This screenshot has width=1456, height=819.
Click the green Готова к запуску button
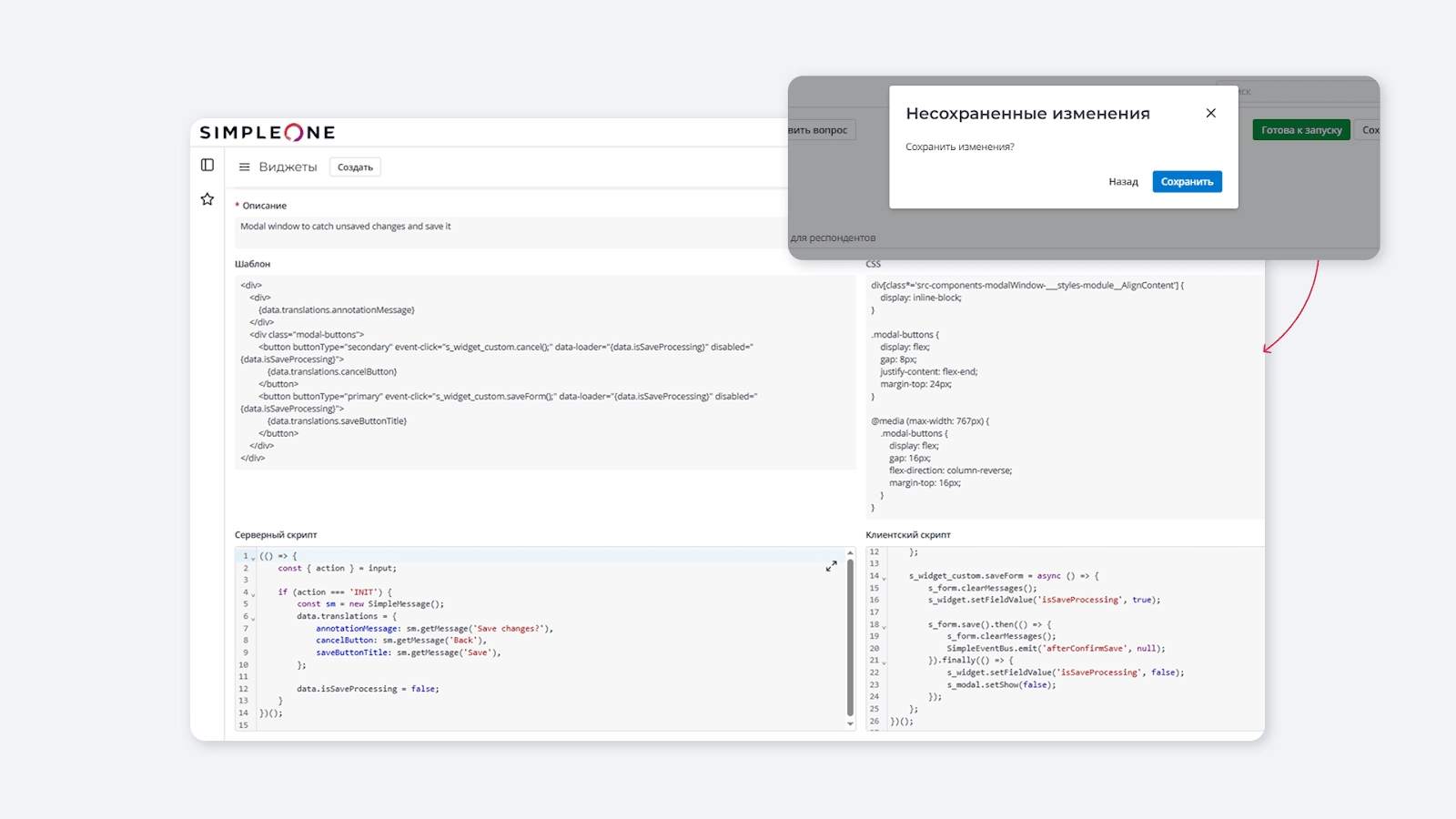click(1300, 130)
